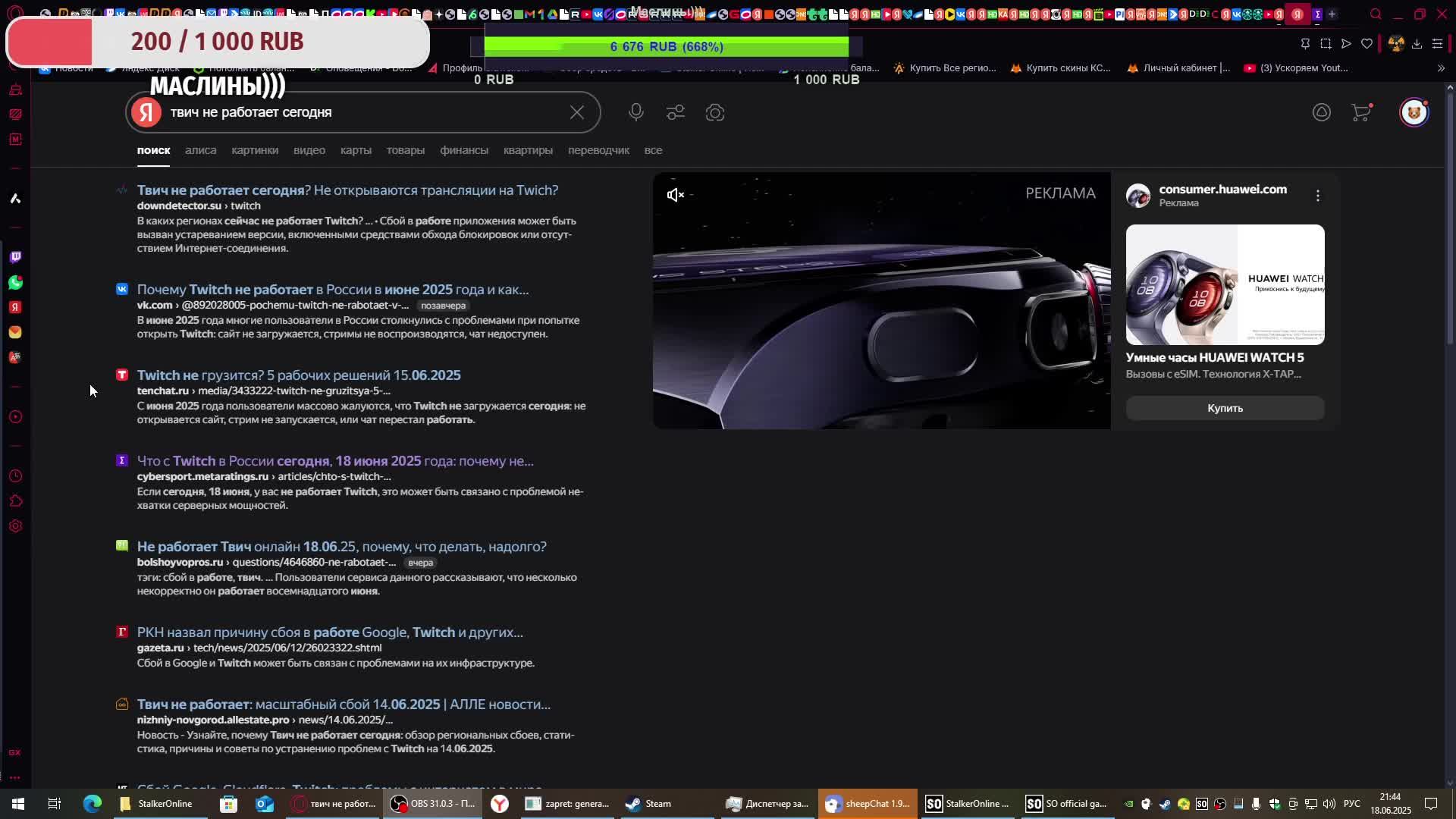Open the Windows Start menu
Image resolution: width=1456 pixels, height=819 pixels.
[18, 804]
